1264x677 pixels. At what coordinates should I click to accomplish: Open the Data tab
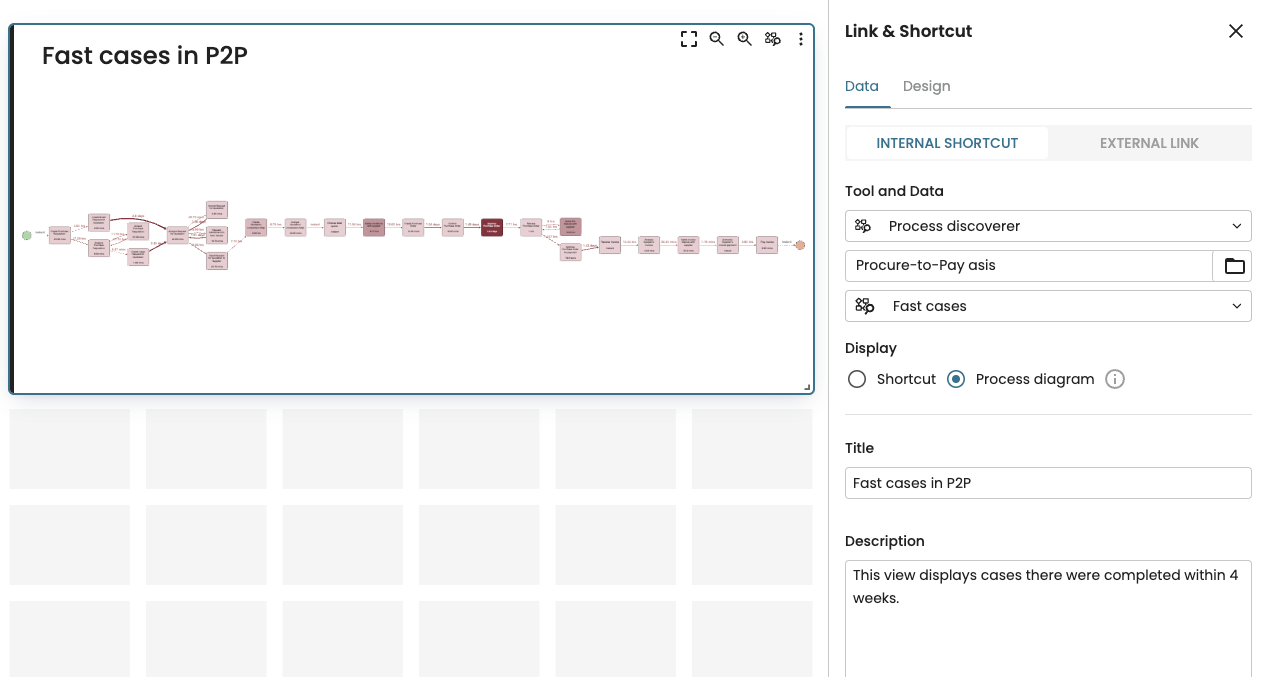click(862, 86)
